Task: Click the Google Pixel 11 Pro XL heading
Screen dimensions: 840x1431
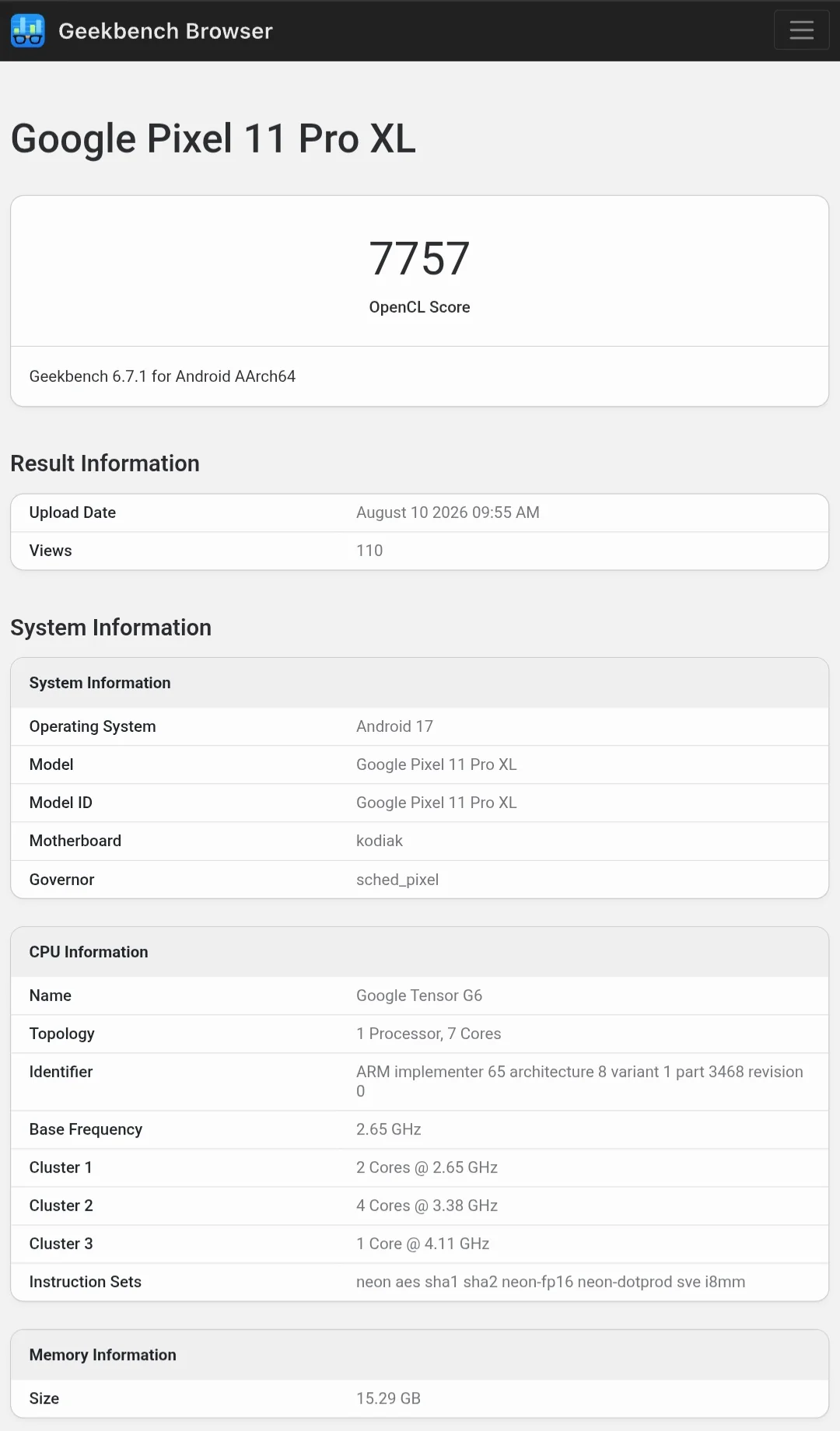Action: pos(213,138)
